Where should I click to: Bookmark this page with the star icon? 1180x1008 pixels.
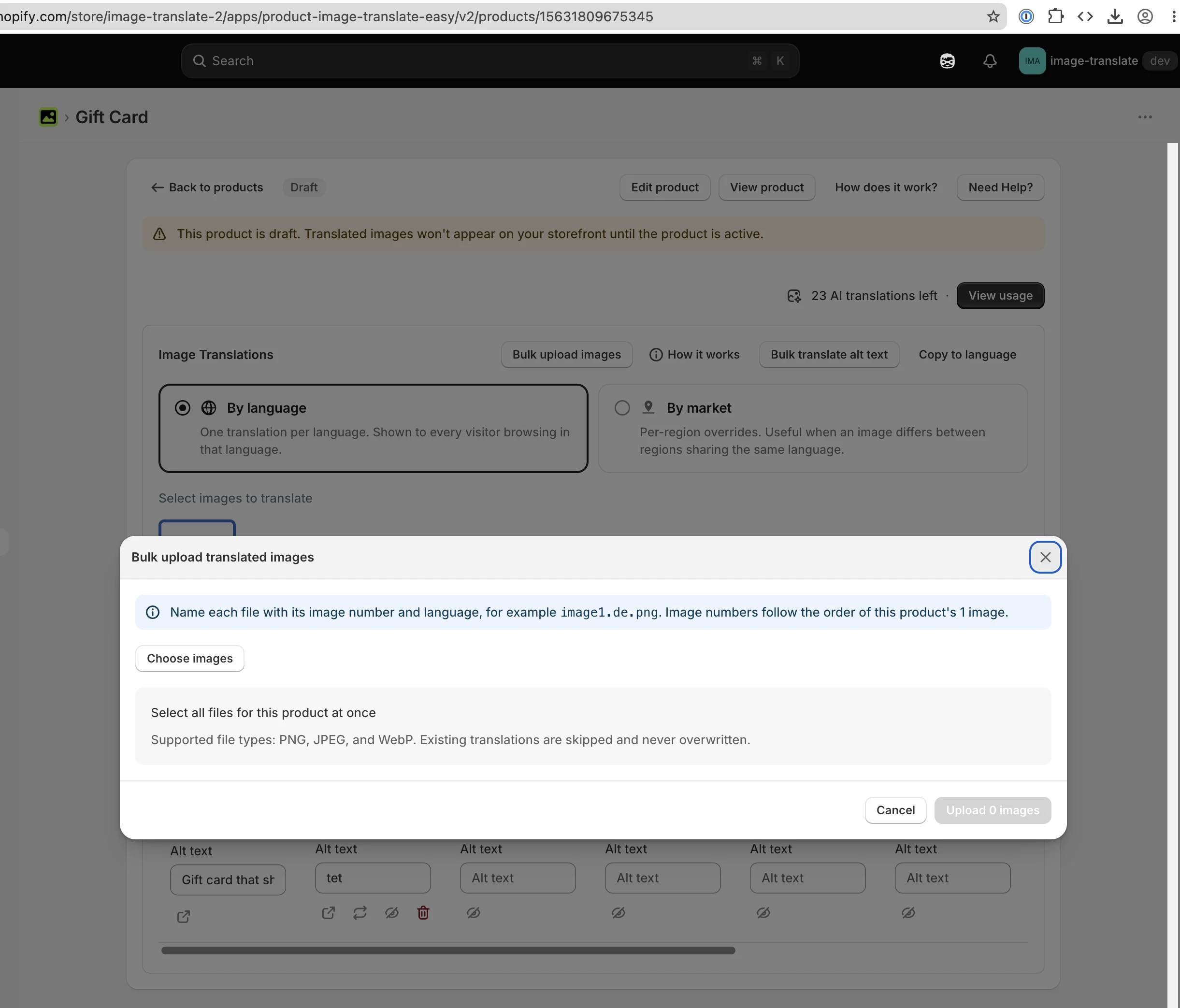click(x=993, y=16)
